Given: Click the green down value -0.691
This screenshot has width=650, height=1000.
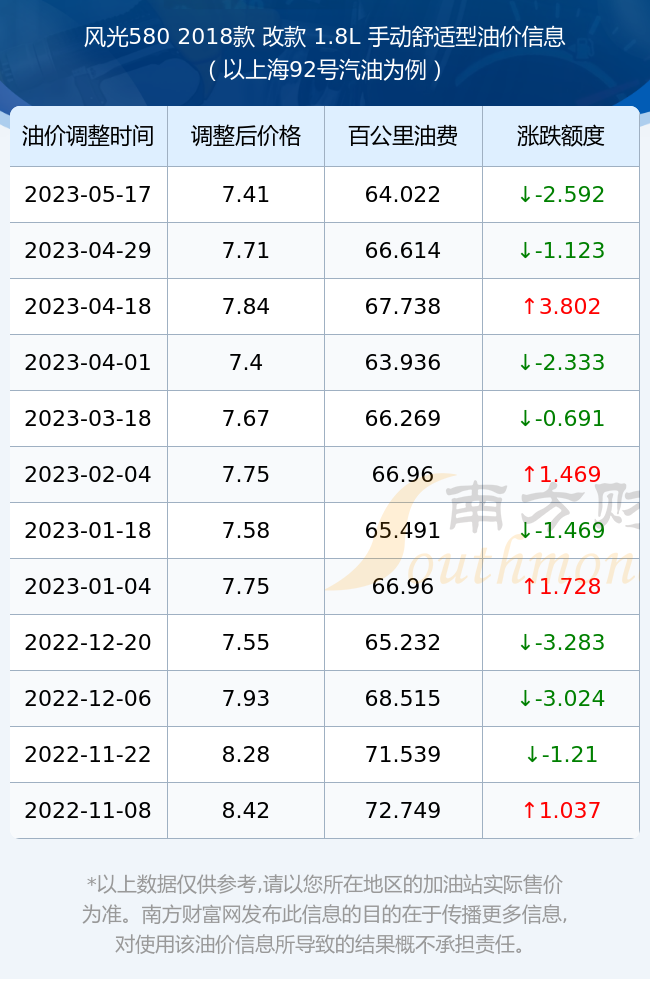Looking at the screenshot, I should point(561,418).
